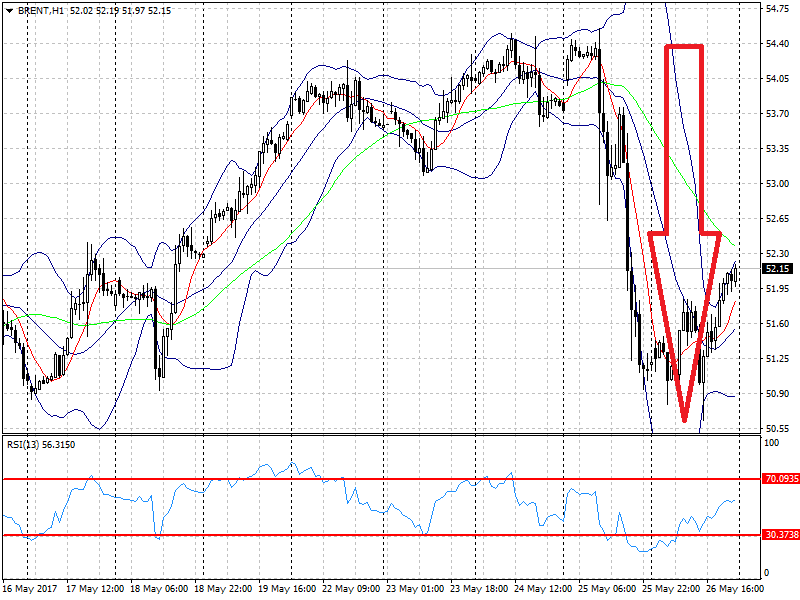This screenshot has height=600, width=800.
Task: Click the 54.75 price scale label
Action: [x=776, y=9]
